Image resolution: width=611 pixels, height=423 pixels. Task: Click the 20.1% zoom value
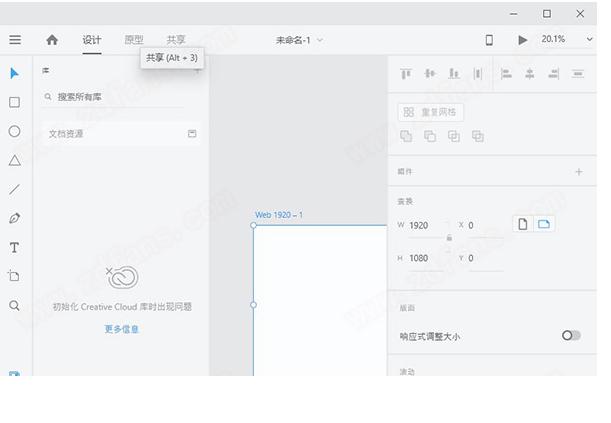coord(553,39)
